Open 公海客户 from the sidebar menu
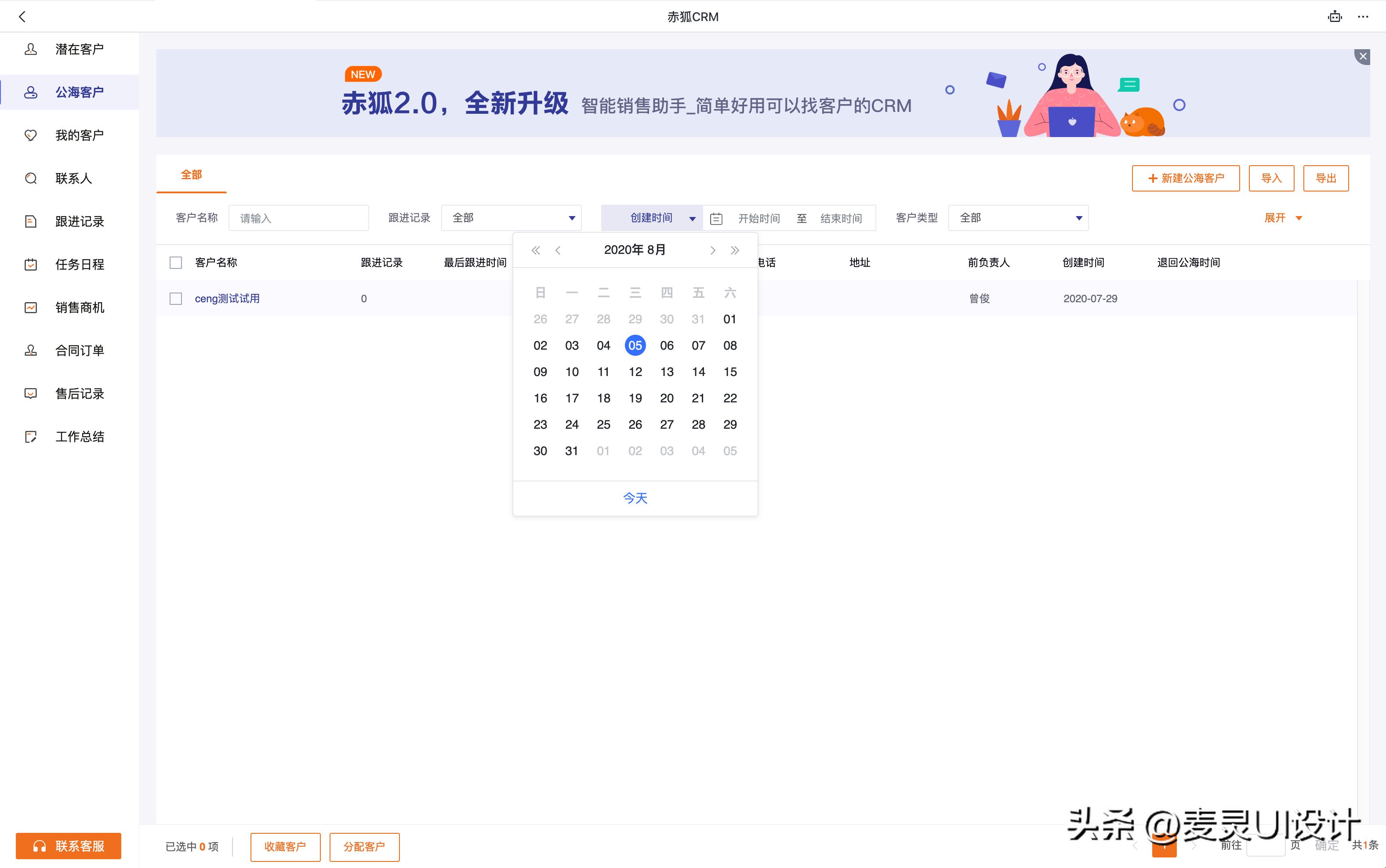Screen dimensions: 1386x868 [x=79, y=92]
